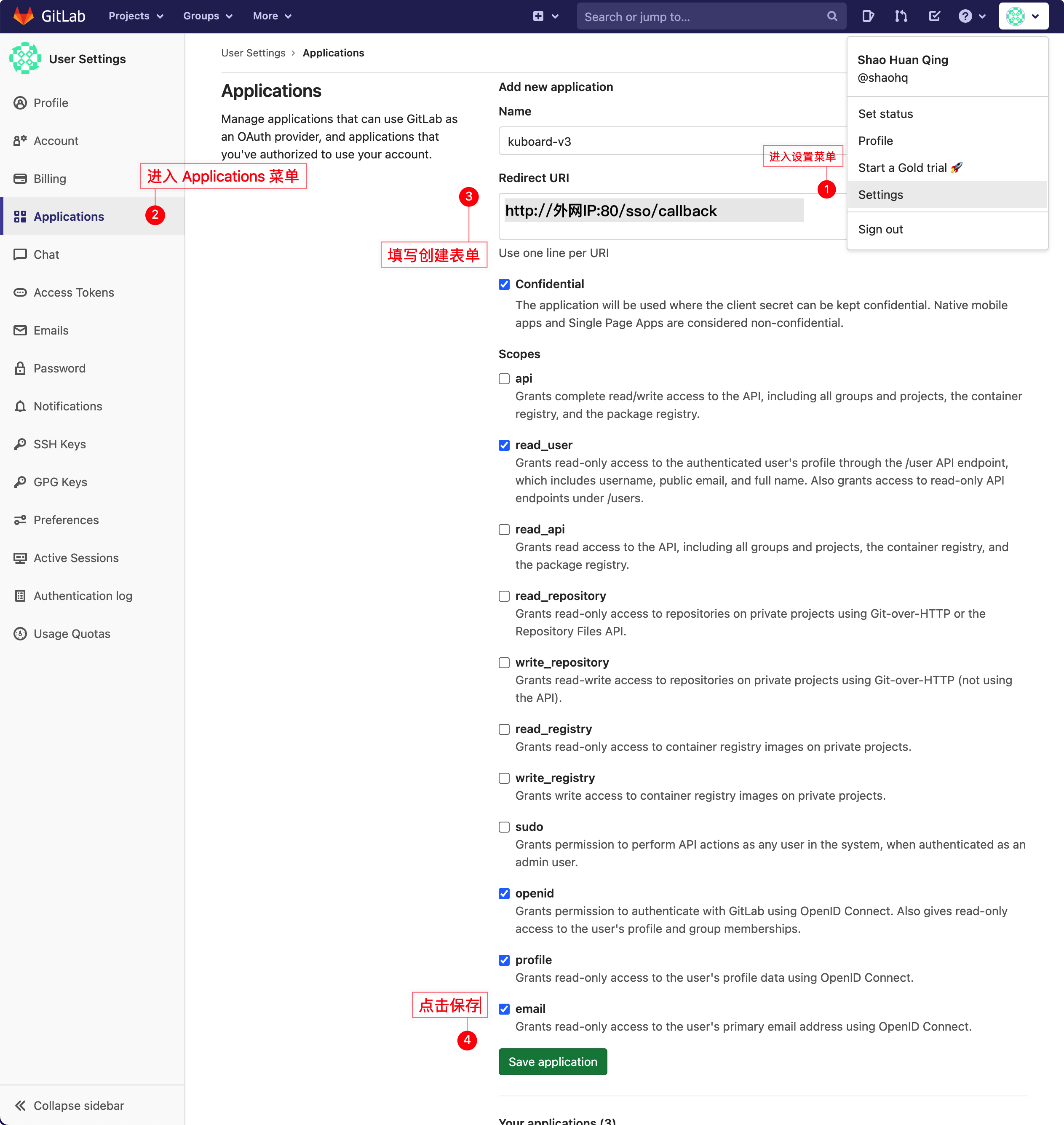1064x1125 pixels.
Task: Uncheck the Confidential checkbox
Action: pyautogui.click(x=504, y=284)
